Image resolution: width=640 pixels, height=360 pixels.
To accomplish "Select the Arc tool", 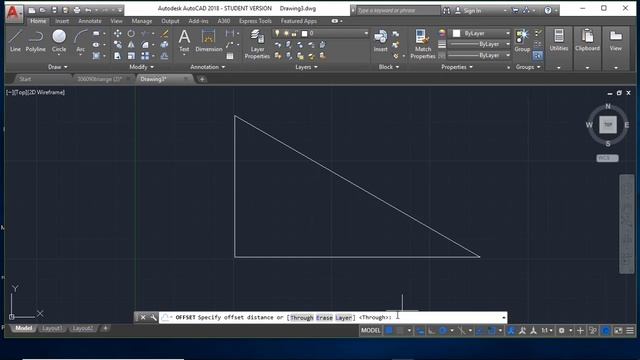I will [80, 41].
